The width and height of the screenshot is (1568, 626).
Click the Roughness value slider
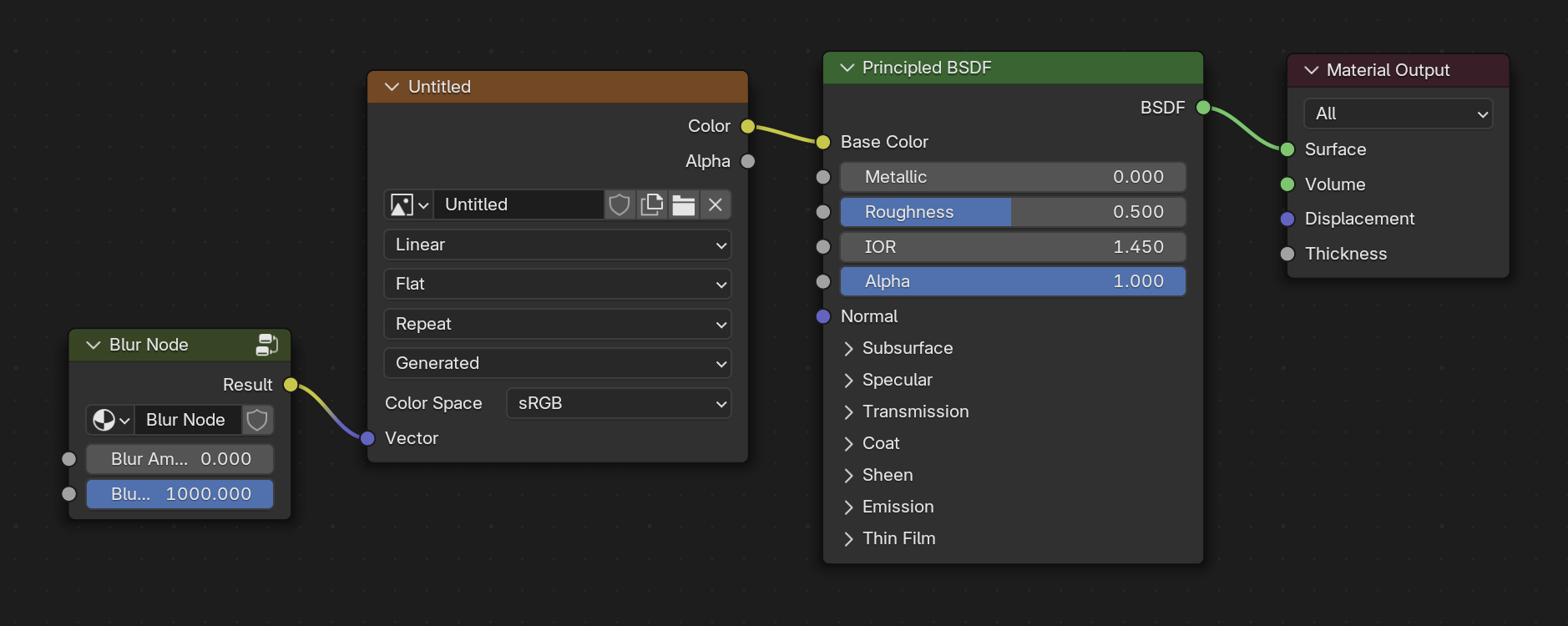pos(1013,212)
